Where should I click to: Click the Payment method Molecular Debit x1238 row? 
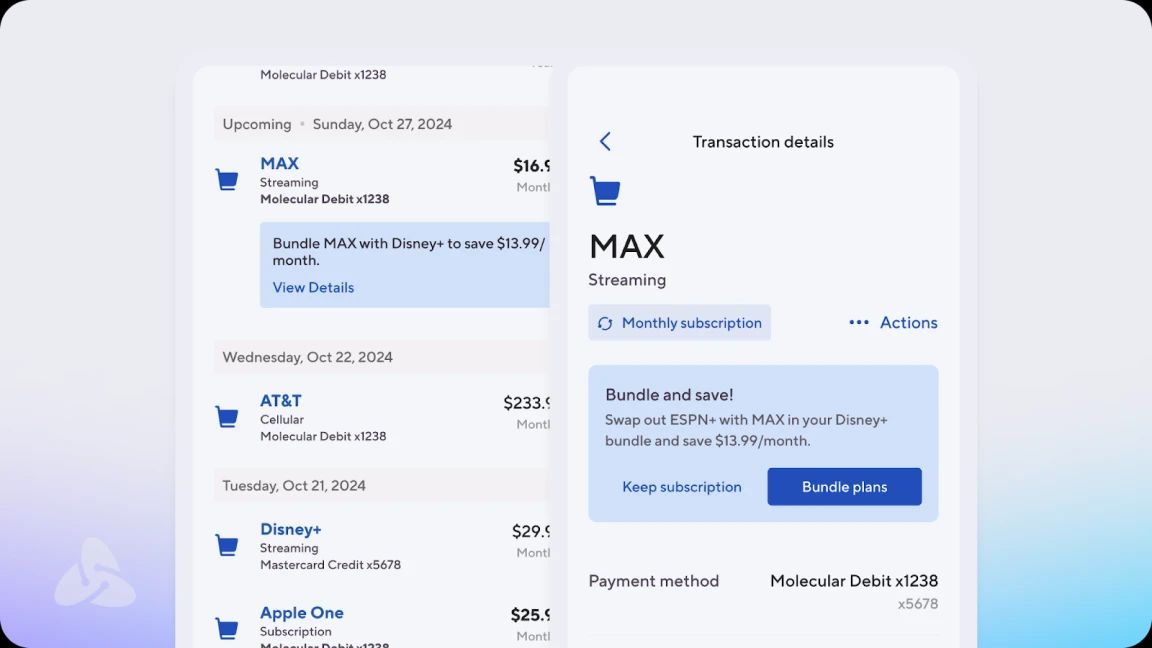[x=763, y=581]
